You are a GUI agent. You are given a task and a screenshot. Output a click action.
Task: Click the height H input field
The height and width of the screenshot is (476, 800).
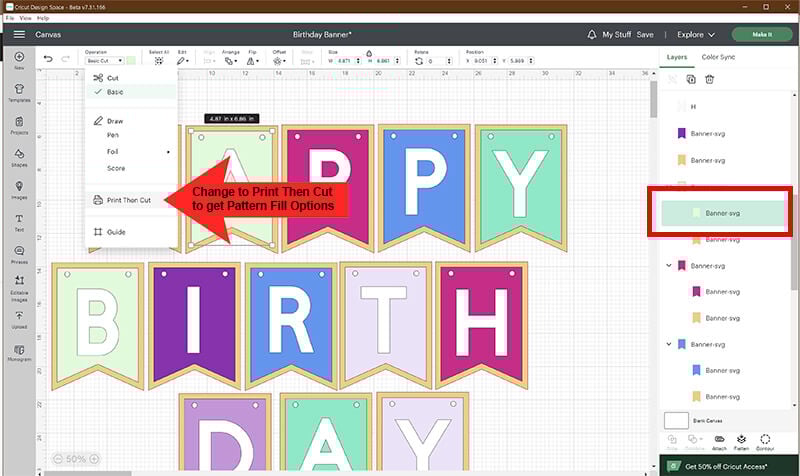(x=386, y=61)
